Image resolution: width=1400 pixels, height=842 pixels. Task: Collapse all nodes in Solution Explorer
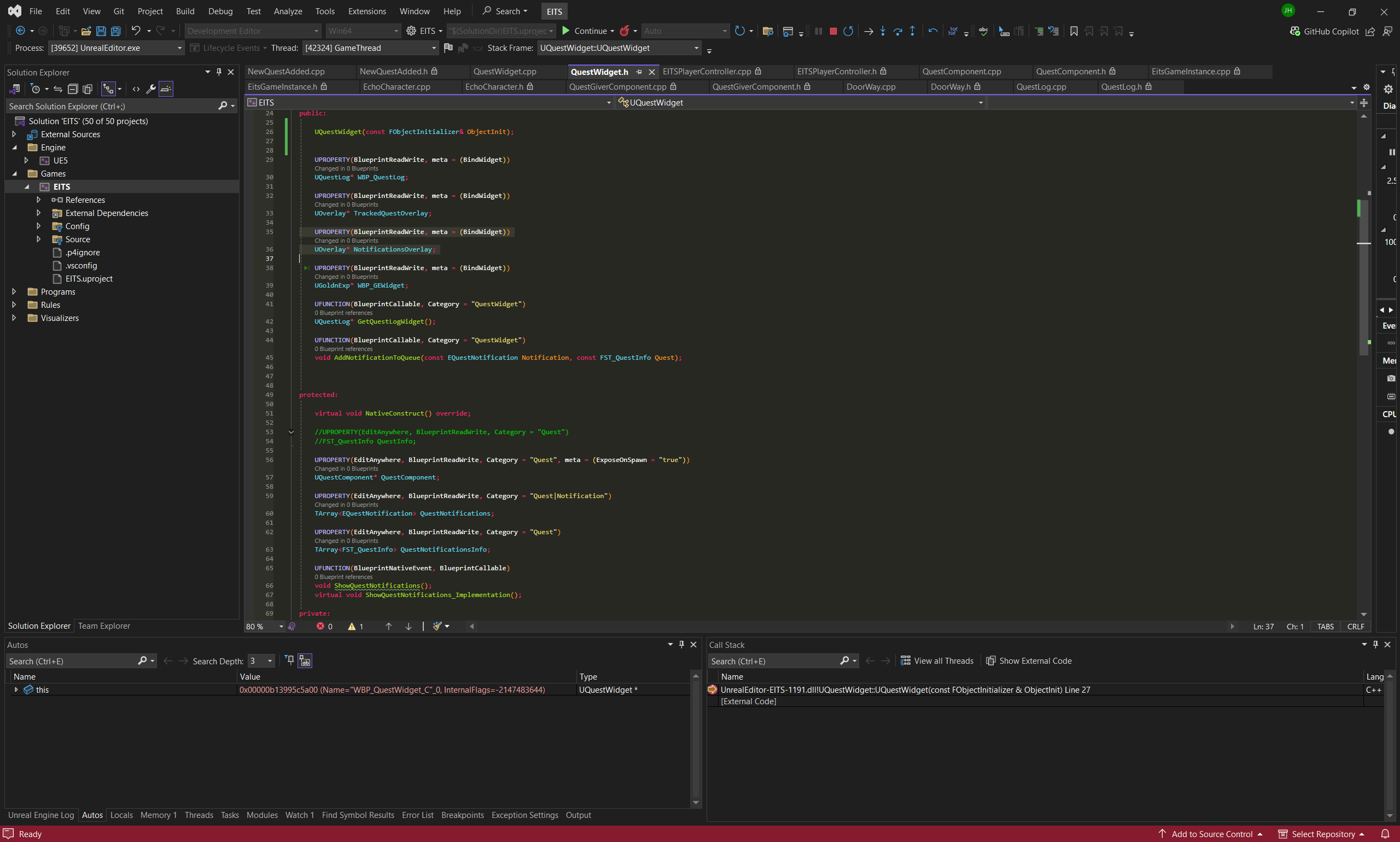[x=73, y=89]
